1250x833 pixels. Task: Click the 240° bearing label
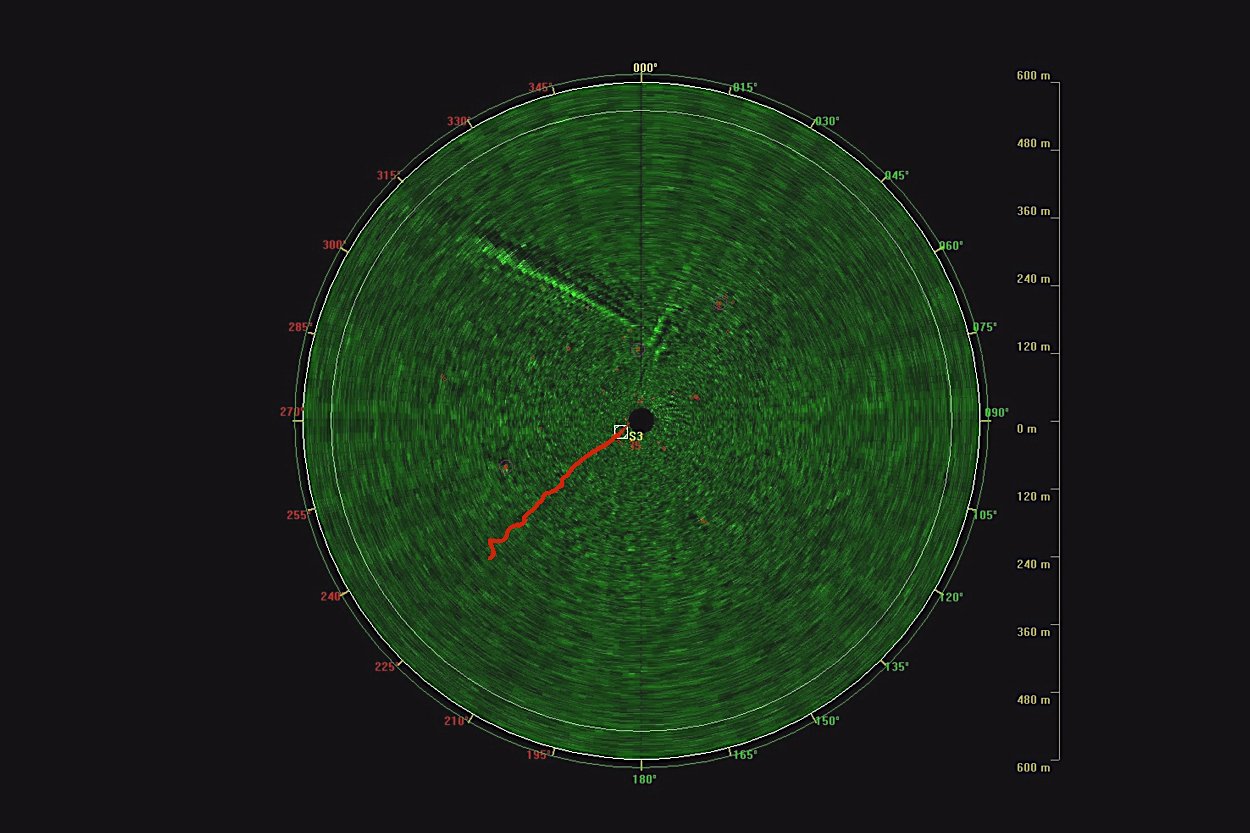(332, 596)
